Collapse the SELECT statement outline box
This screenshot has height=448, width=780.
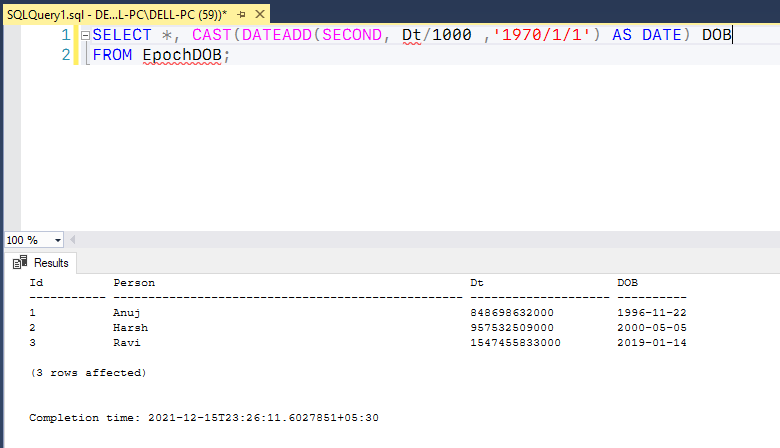click(85, 35)
